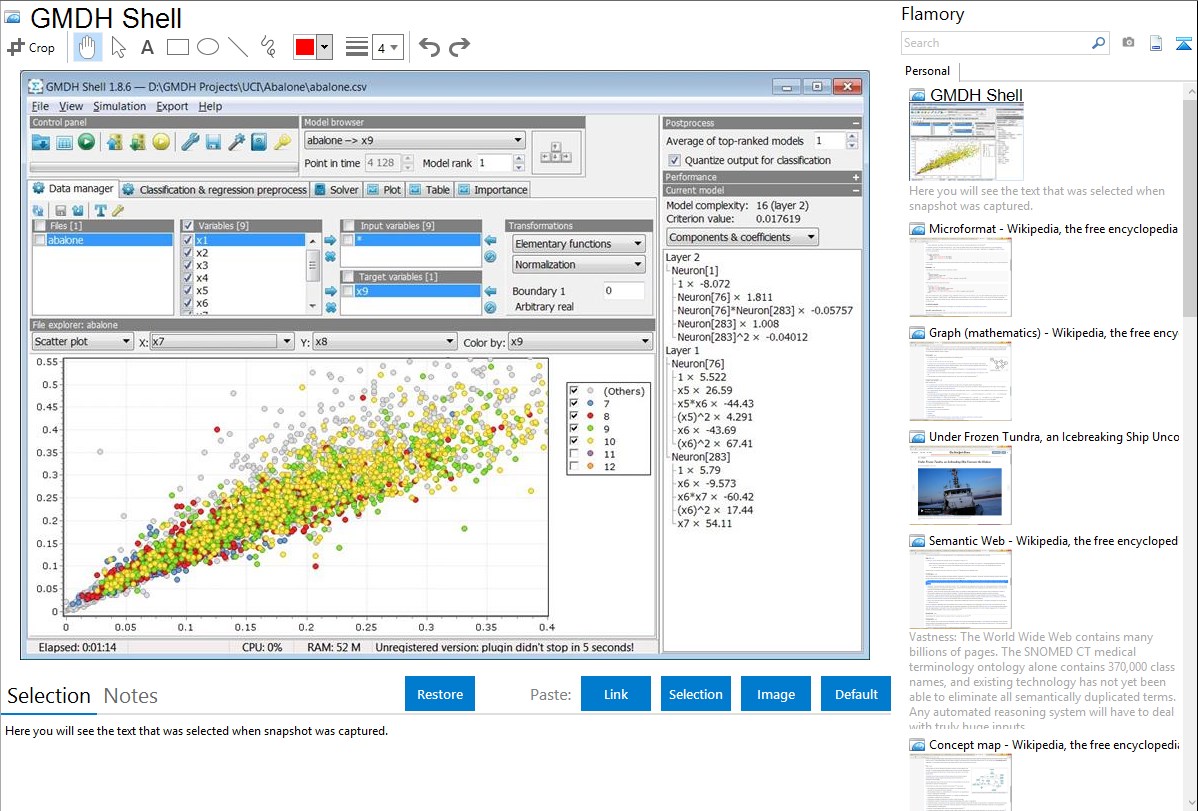Click the right arrow beside Input variables list

[330, 240]
